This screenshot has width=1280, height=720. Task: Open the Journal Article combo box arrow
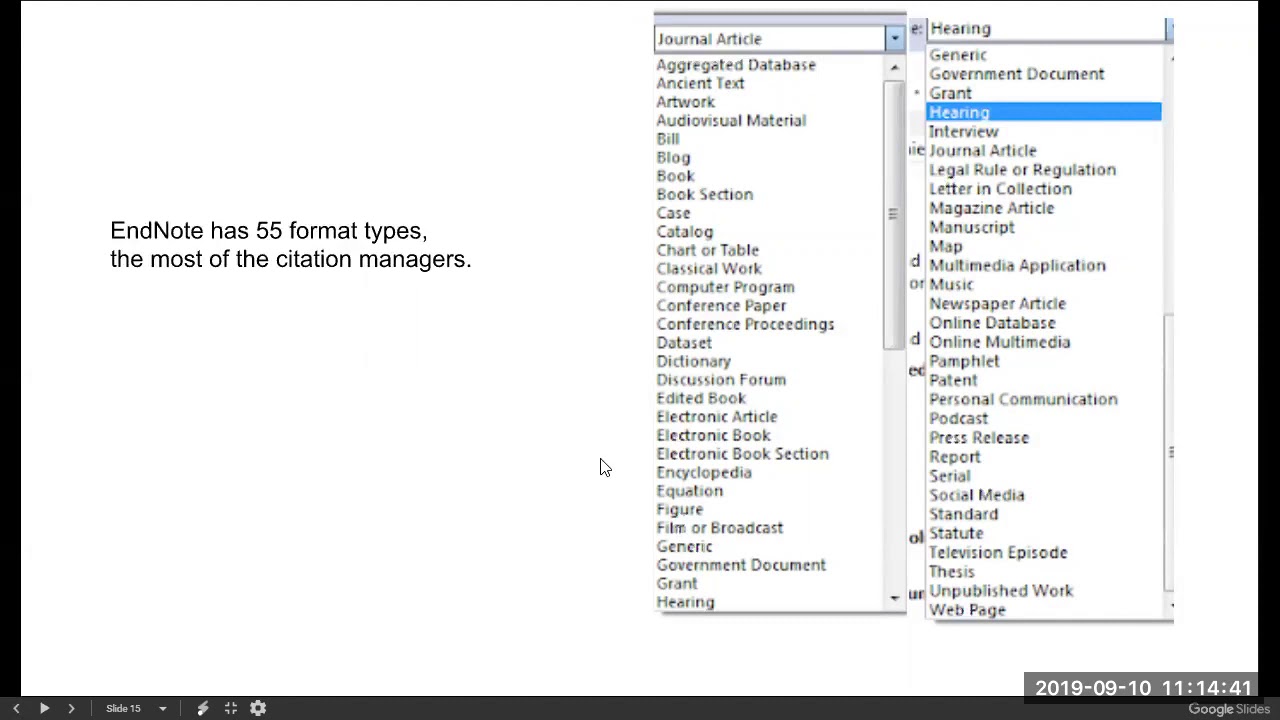[894, 39]
